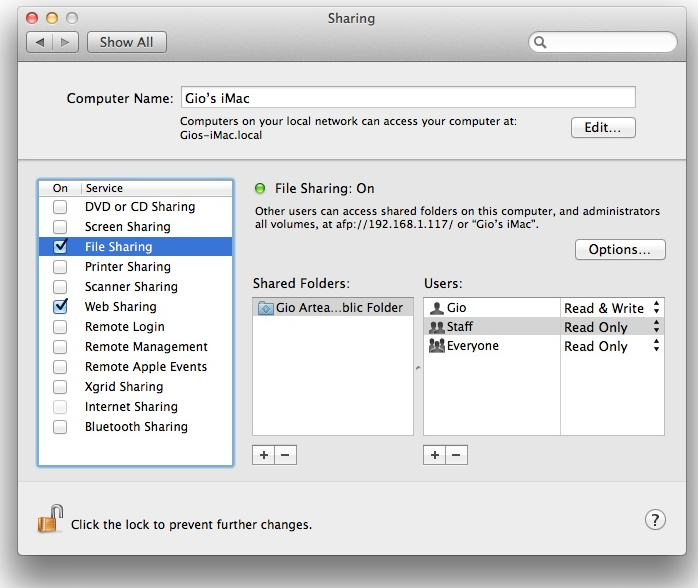Enable Bluetooth Sharing checkbox
The image size is (698, 588).
pyautogui.click(x=60, y=427)
